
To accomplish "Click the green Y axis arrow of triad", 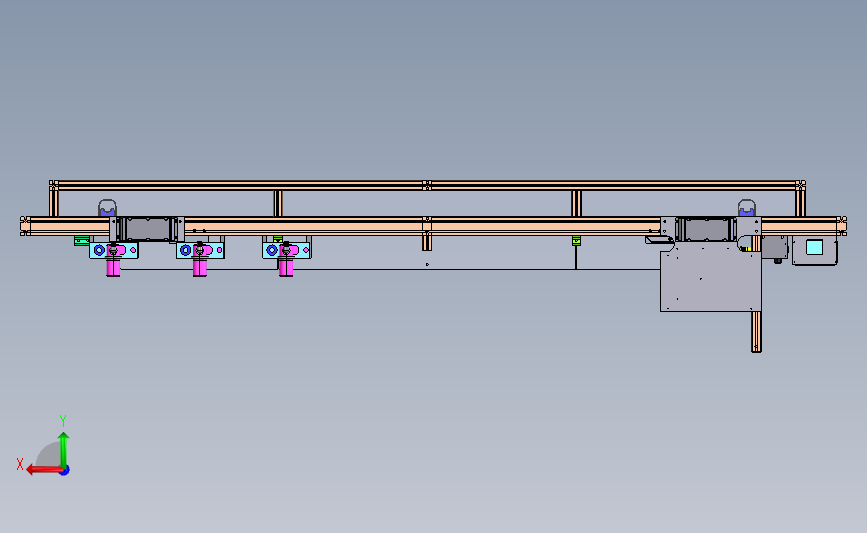I will tap(64, 450).
